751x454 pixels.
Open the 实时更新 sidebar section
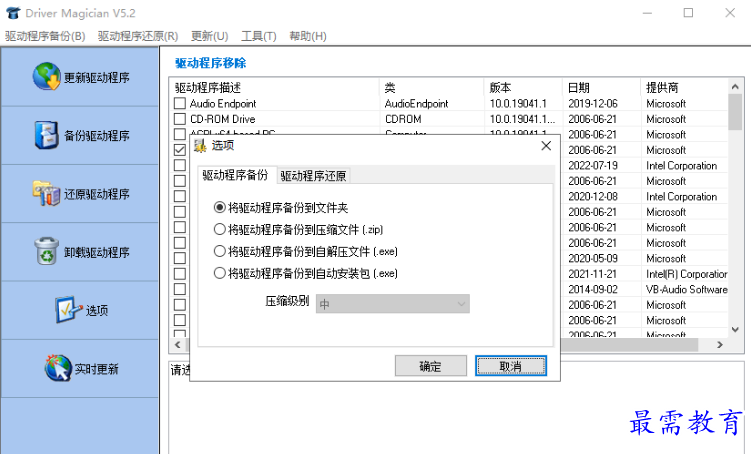[x=80, y=369]
